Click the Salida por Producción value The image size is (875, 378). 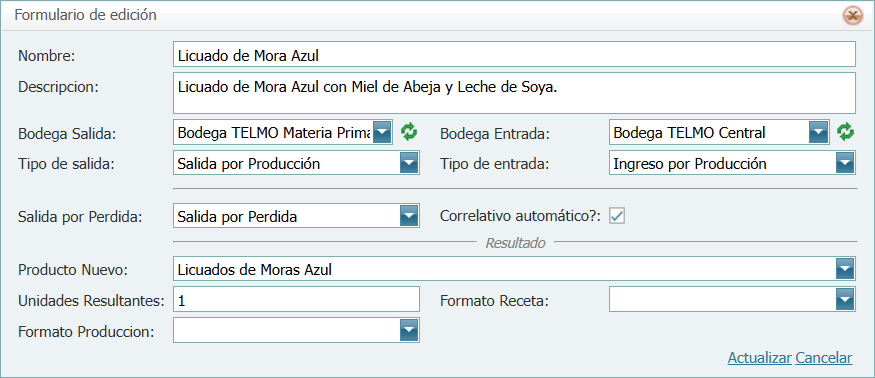pos(249,164)
